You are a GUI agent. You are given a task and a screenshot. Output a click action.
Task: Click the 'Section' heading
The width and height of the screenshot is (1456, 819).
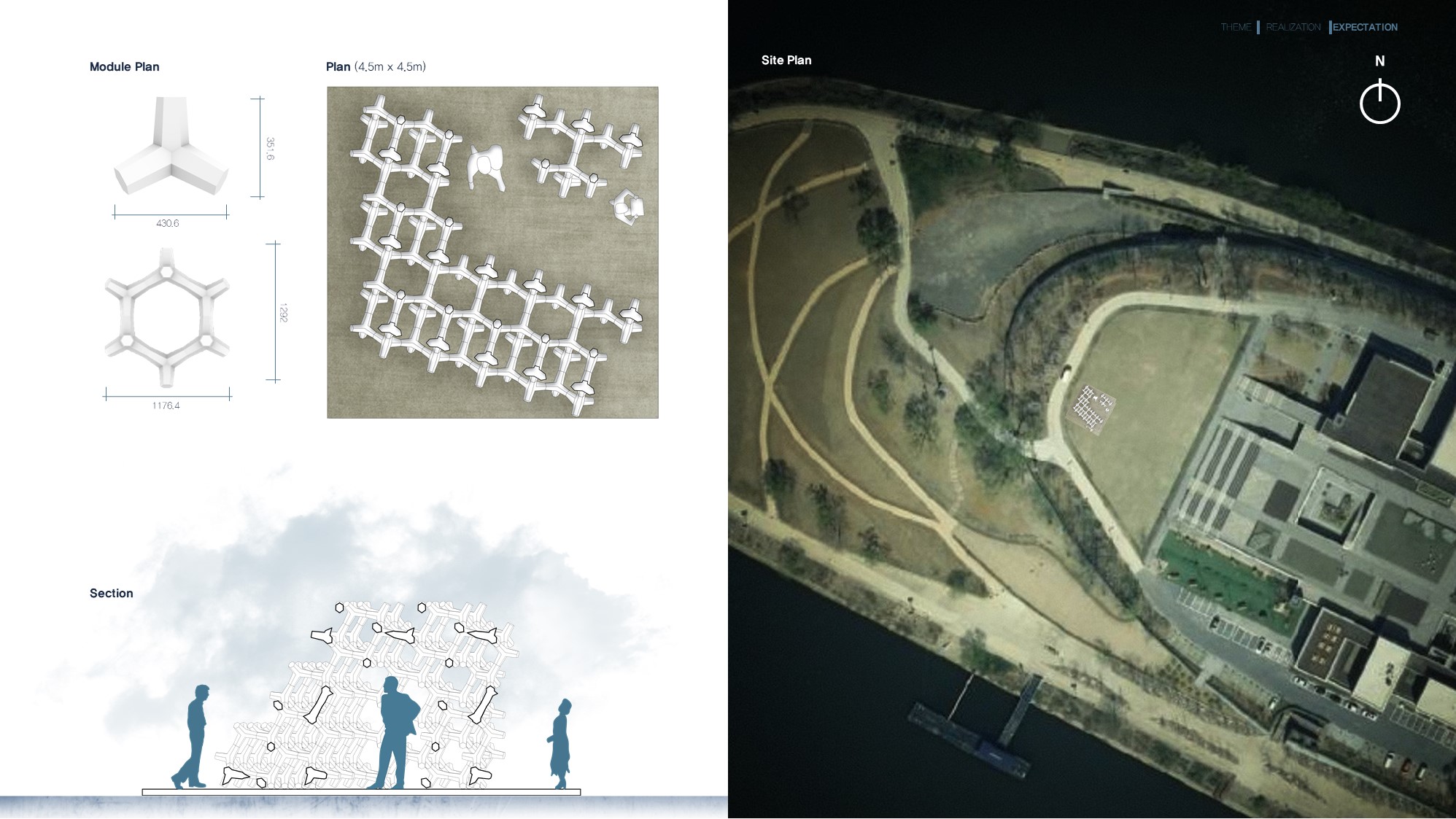pos(112,594)
